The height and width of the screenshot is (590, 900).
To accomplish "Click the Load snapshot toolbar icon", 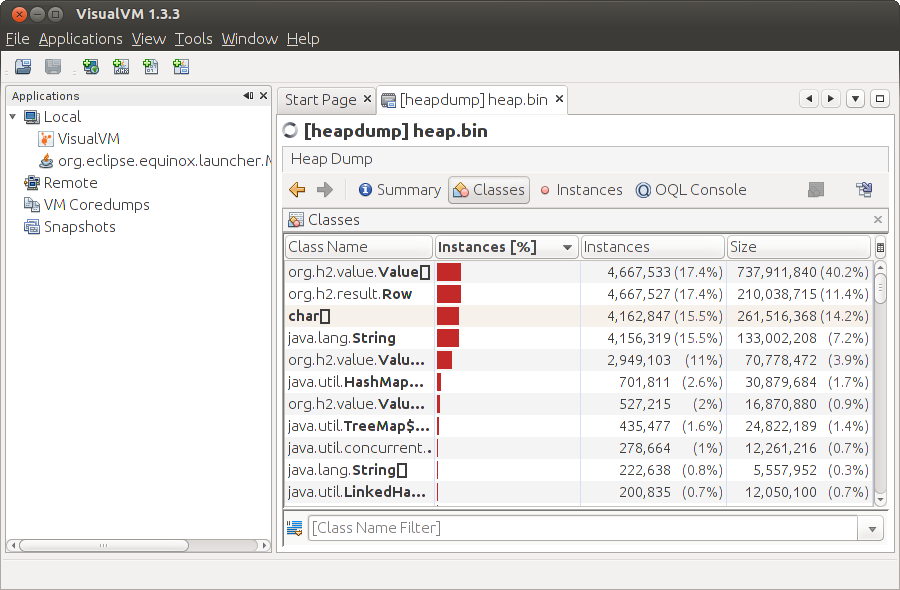I will tap(23, 67).
